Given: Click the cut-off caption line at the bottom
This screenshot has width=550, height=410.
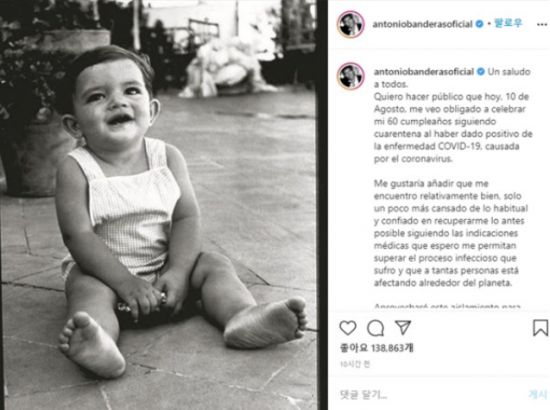Looking at the screenshot, I should [447, 306].
